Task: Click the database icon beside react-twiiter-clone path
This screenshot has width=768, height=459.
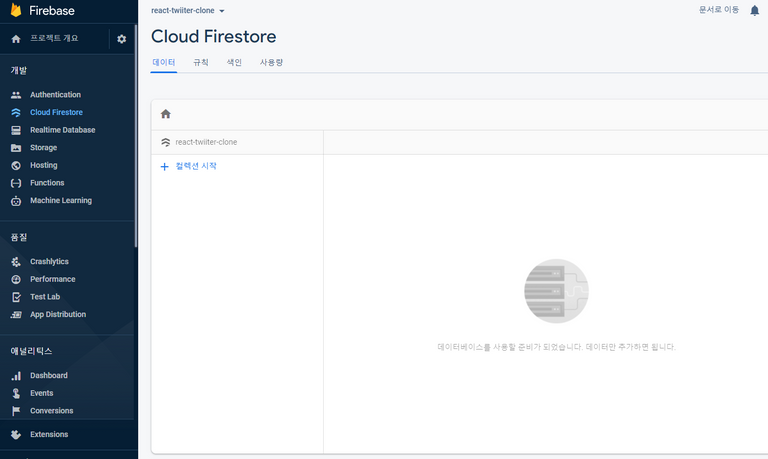Action: click(166, 142)
